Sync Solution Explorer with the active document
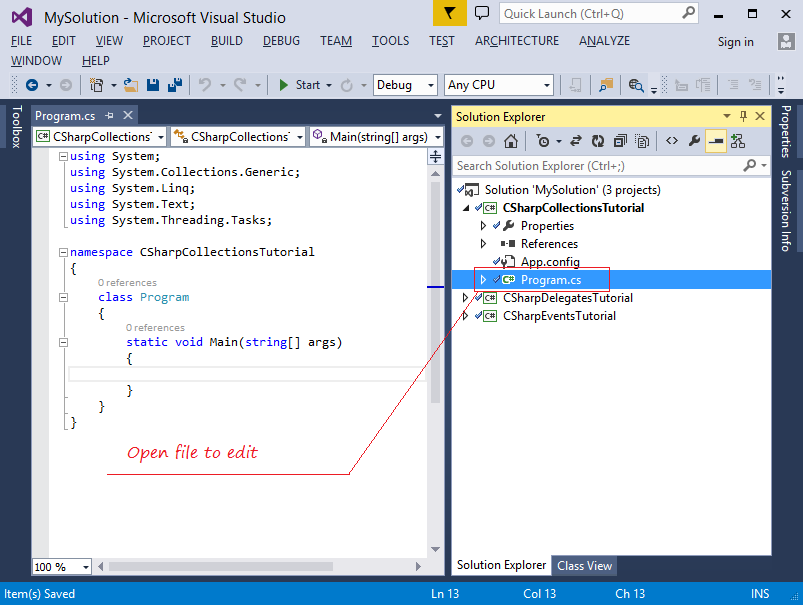The width and height of the screenshot is (803, 605). (x=576, y=141)
